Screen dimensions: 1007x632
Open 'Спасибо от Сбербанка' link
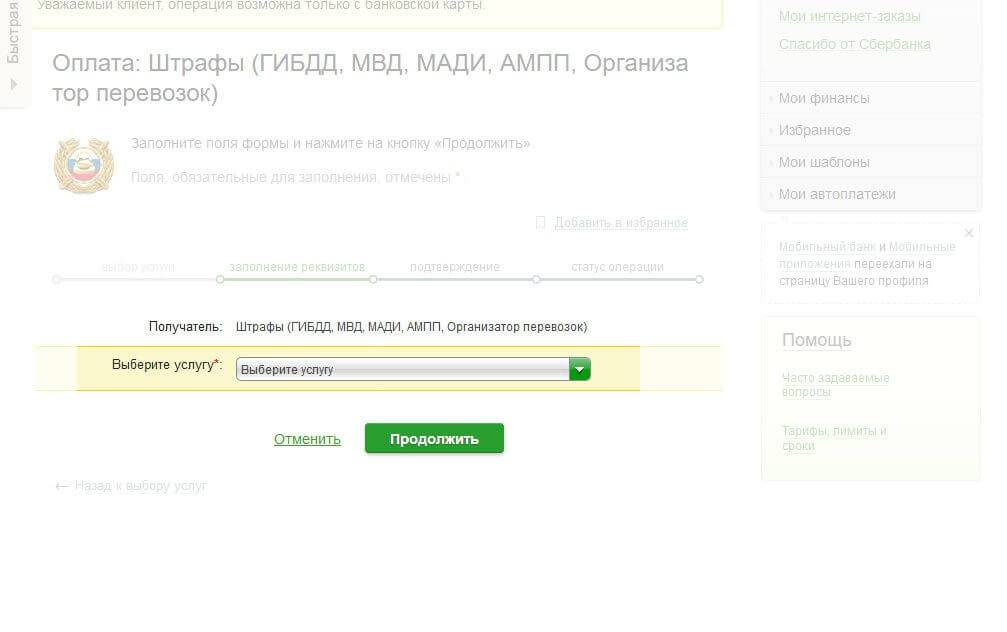coord(854,44)
